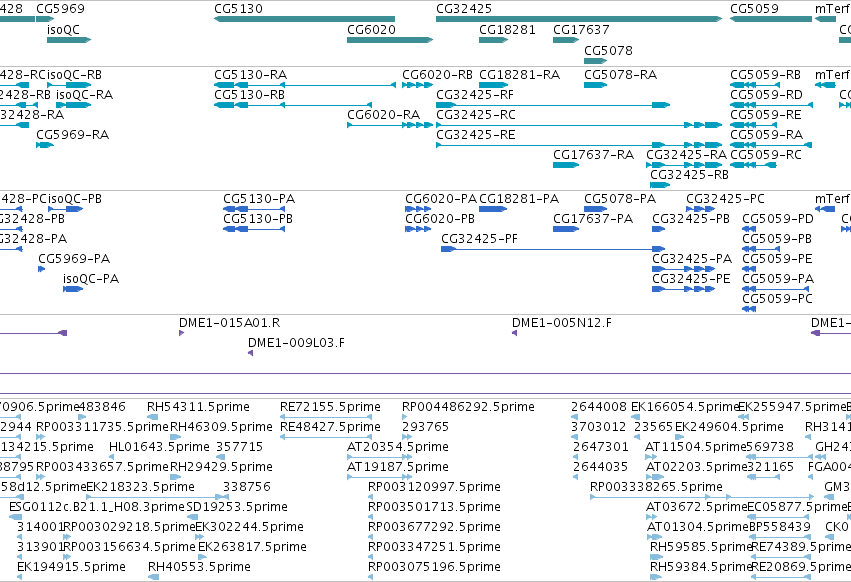This screenshot has width=851, height=582.
Task: Click transcript CG18281-RA
Action: pos(493,85)
